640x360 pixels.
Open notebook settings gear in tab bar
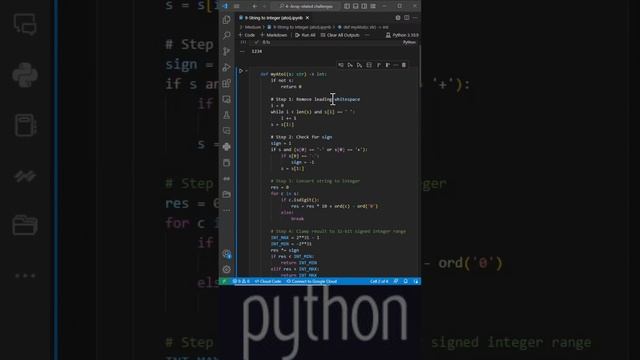(398, 18)
